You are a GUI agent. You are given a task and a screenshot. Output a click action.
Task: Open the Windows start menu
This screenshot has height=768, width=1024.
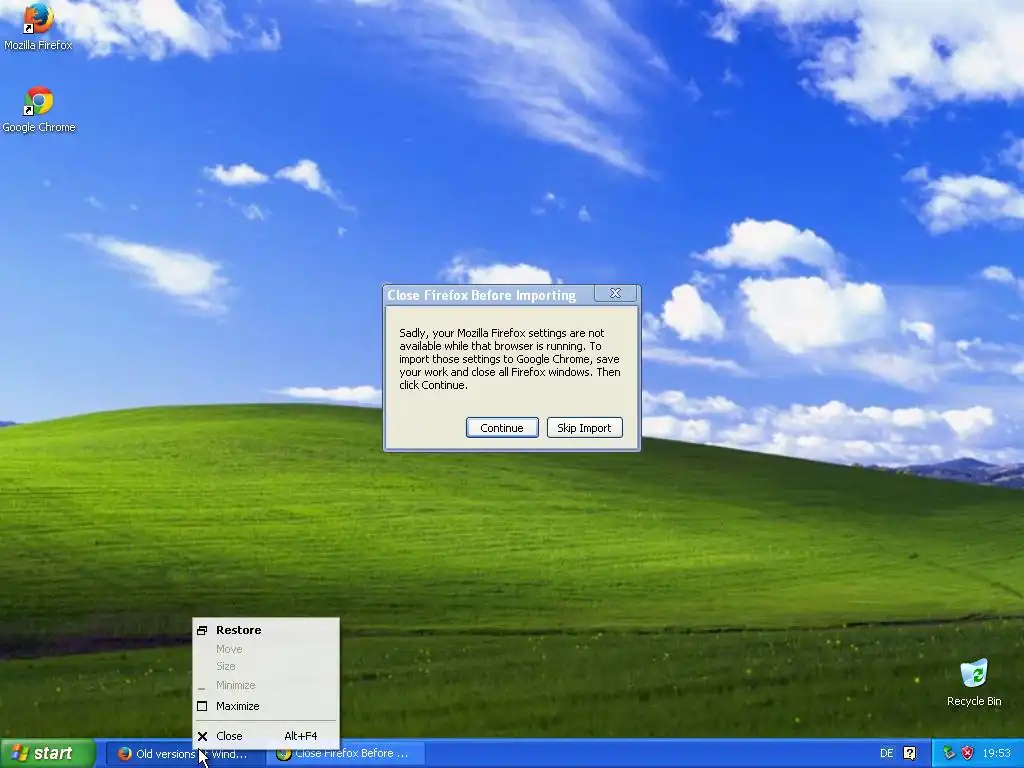48,753
